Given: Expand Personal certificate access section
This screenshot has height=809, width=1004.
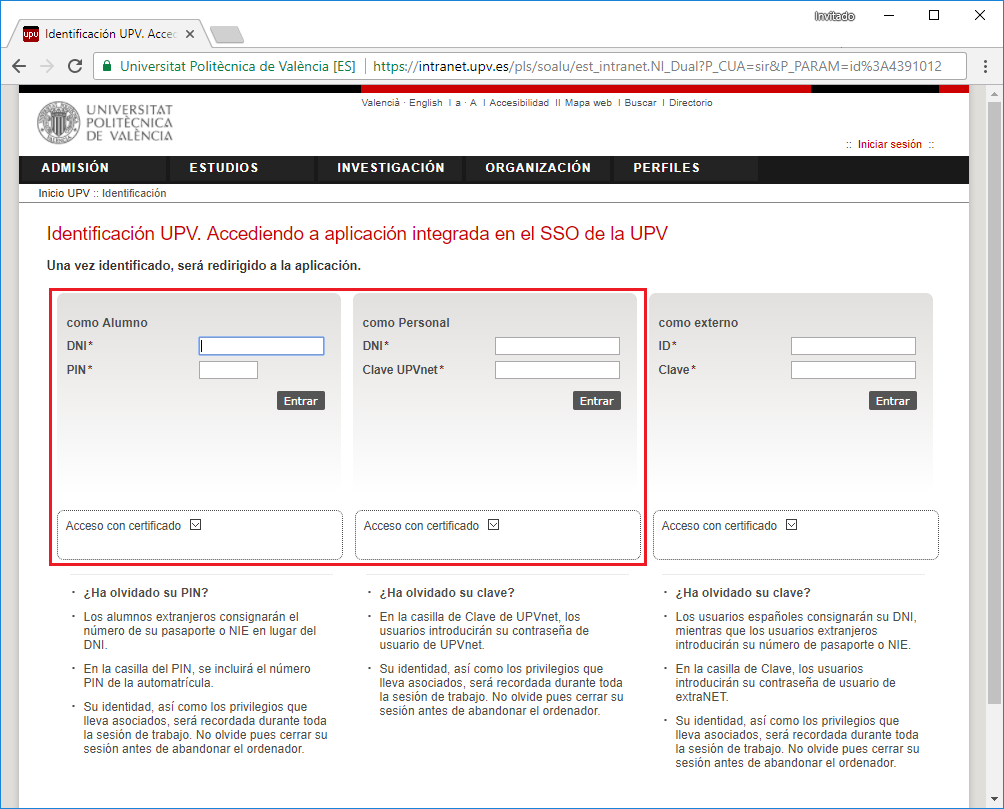Looking at the screenshot, I should click(493, 525).
